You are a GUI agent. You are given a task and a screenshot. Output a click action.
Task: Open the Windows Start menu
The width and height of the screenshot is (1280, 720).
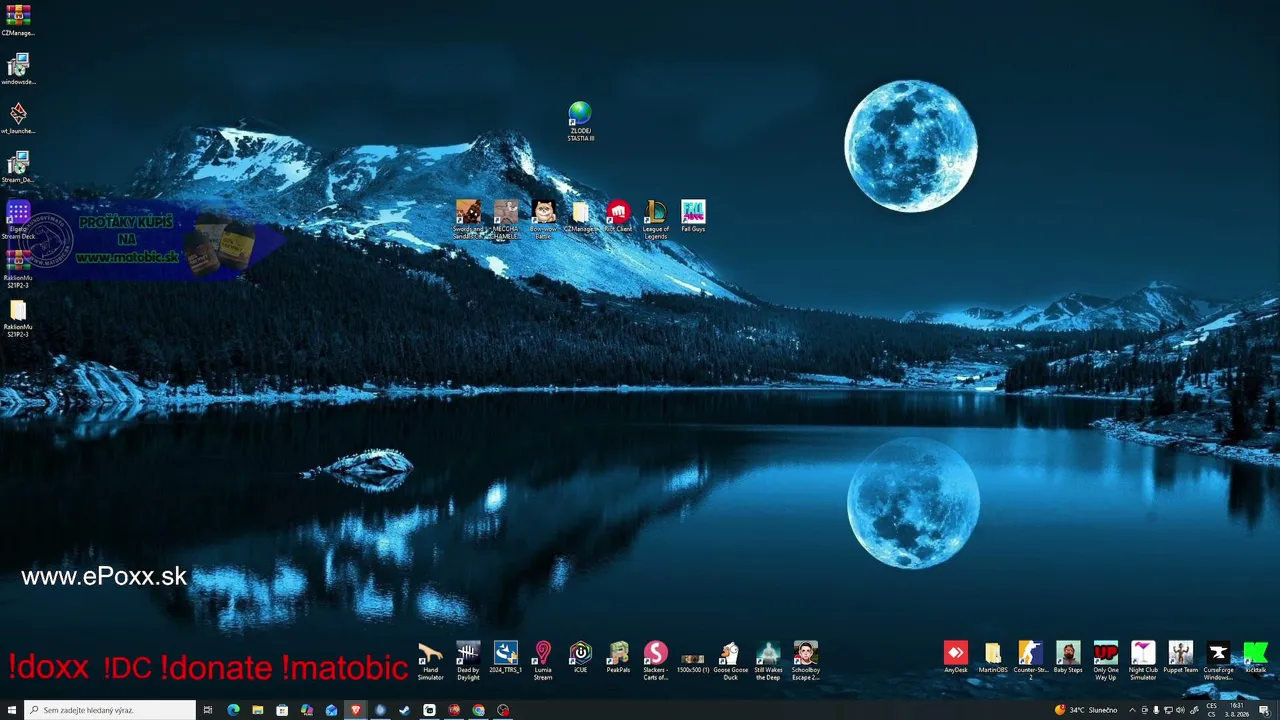(x=12, y=710)
